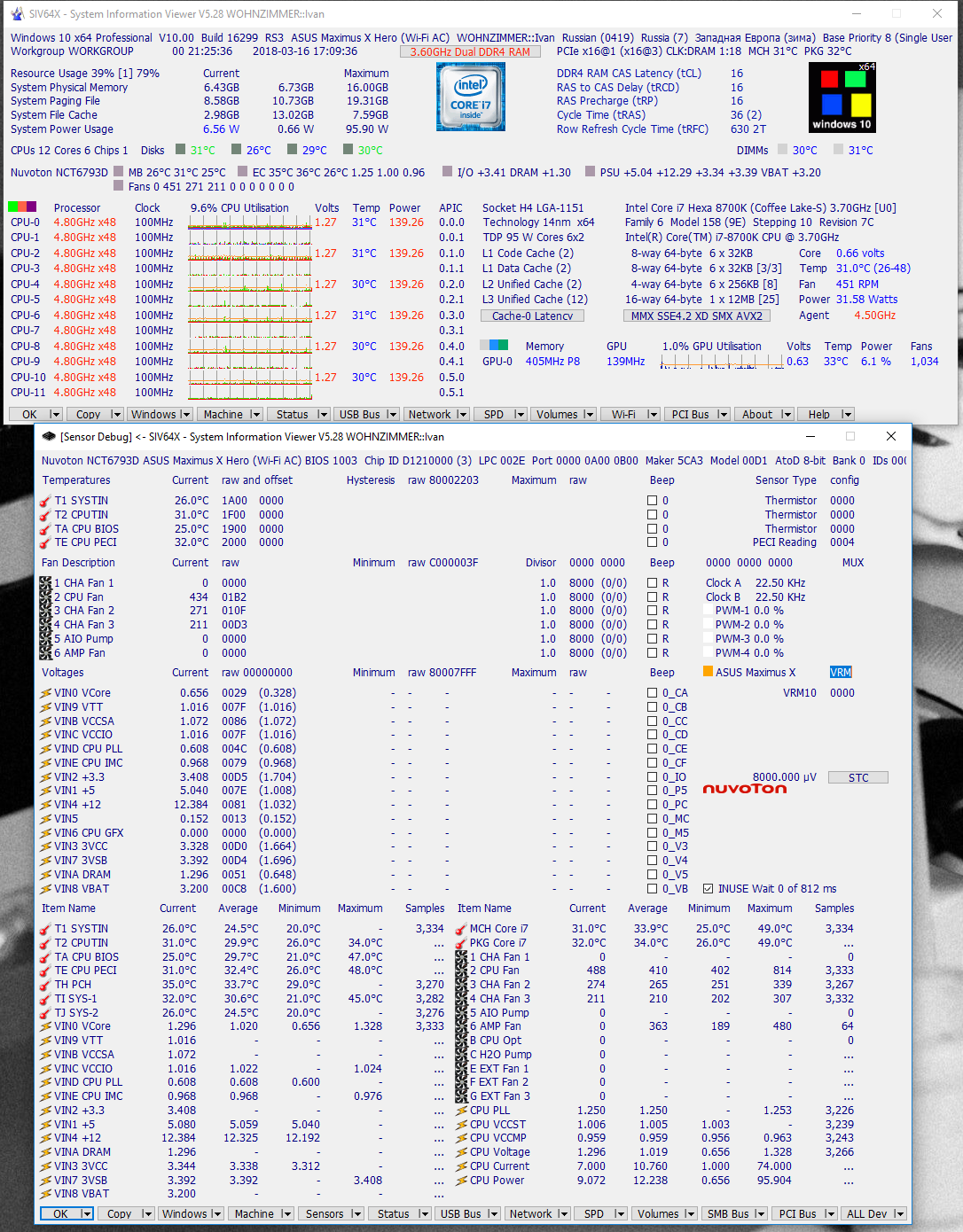This screenshot has width=963, height=1232.
Task: Click fan icon beside A CPU Opt item
Action: (461, 1041)
